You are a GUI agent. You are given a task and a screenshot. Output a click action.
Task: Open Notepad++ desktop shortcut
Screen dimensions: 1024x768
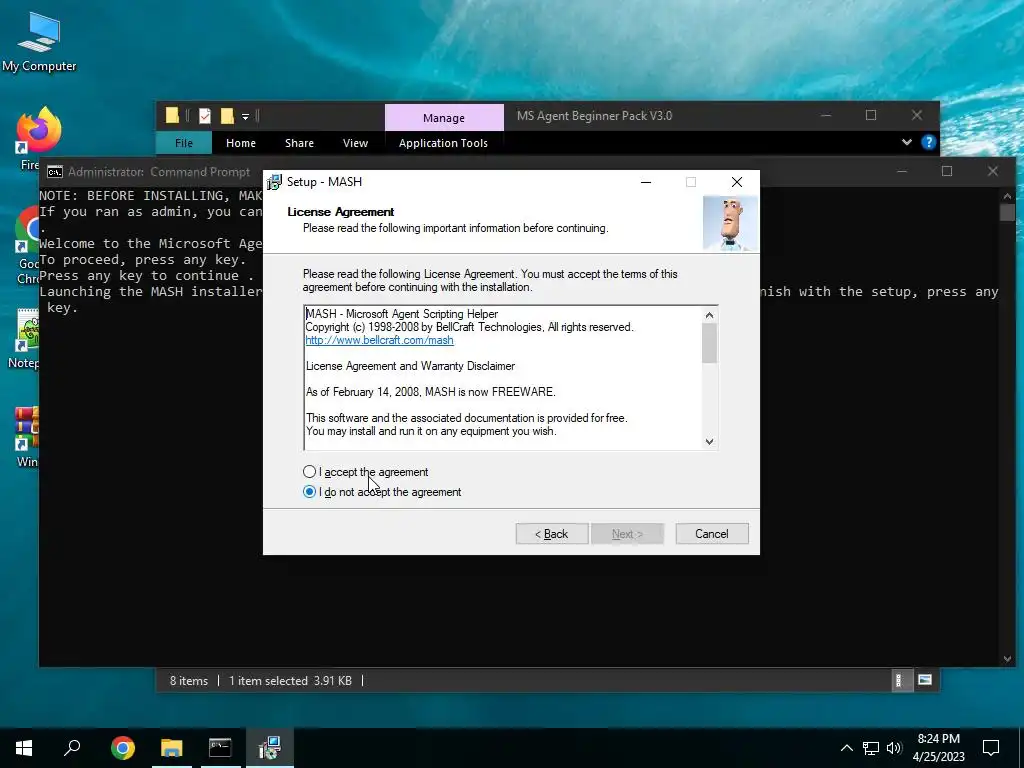(x=26, y=339)
